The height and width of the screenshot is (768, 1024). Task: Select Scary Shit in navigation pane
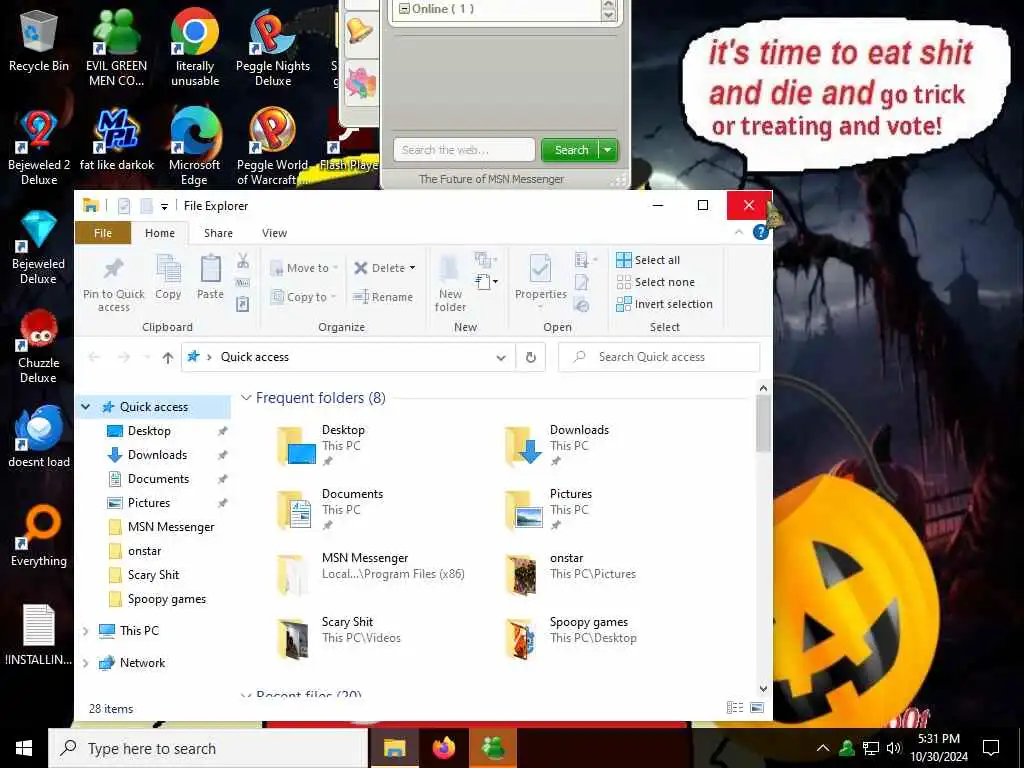coord(153,575)
